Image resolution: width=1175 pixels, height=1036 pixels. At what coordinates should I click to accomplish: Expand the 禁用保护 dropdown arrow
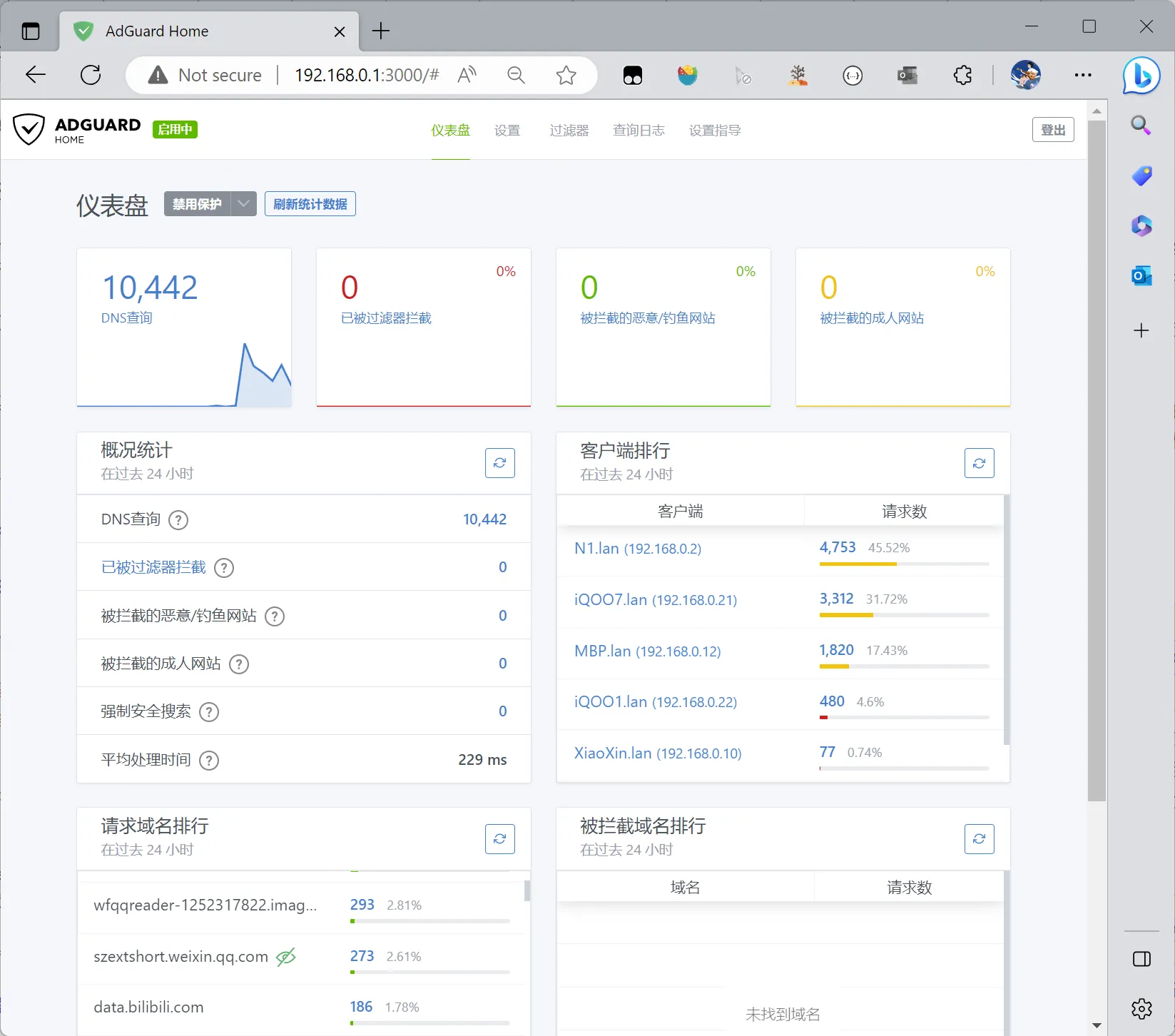pyautogui.click(x=244, y=204)
